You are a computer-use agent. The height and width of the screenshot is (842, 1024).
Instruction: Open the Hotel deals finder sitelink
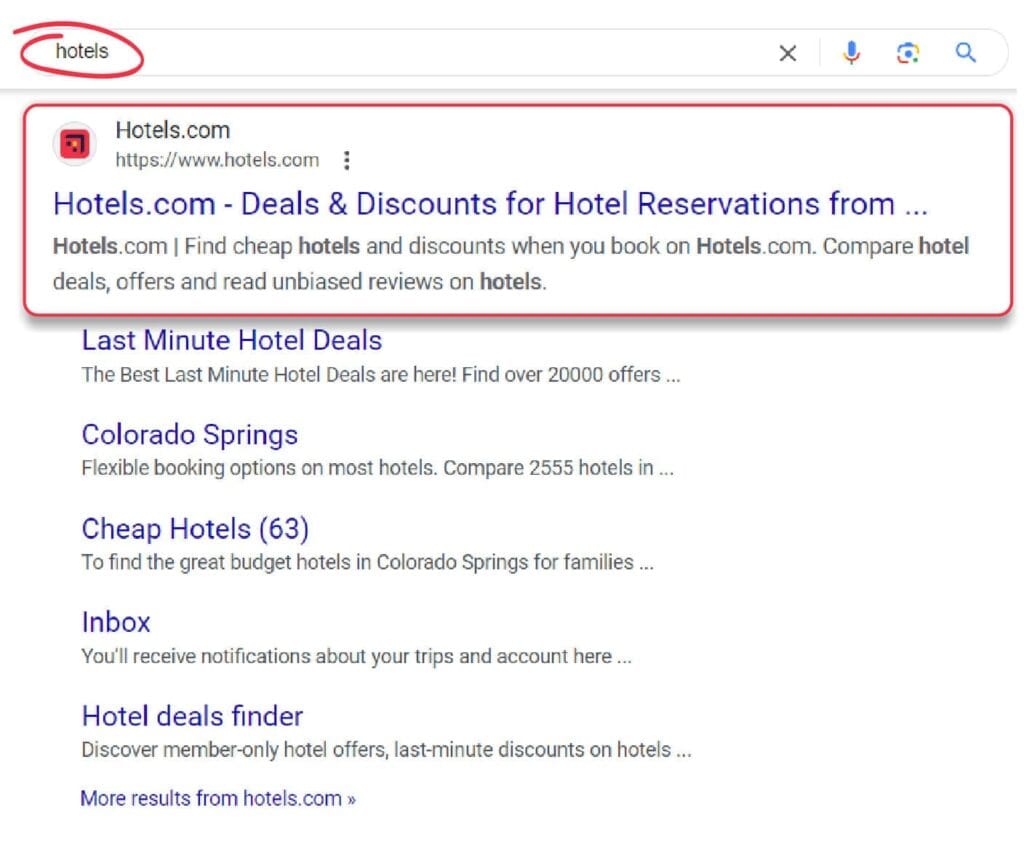pyautogui.click(x=192, y=716)
